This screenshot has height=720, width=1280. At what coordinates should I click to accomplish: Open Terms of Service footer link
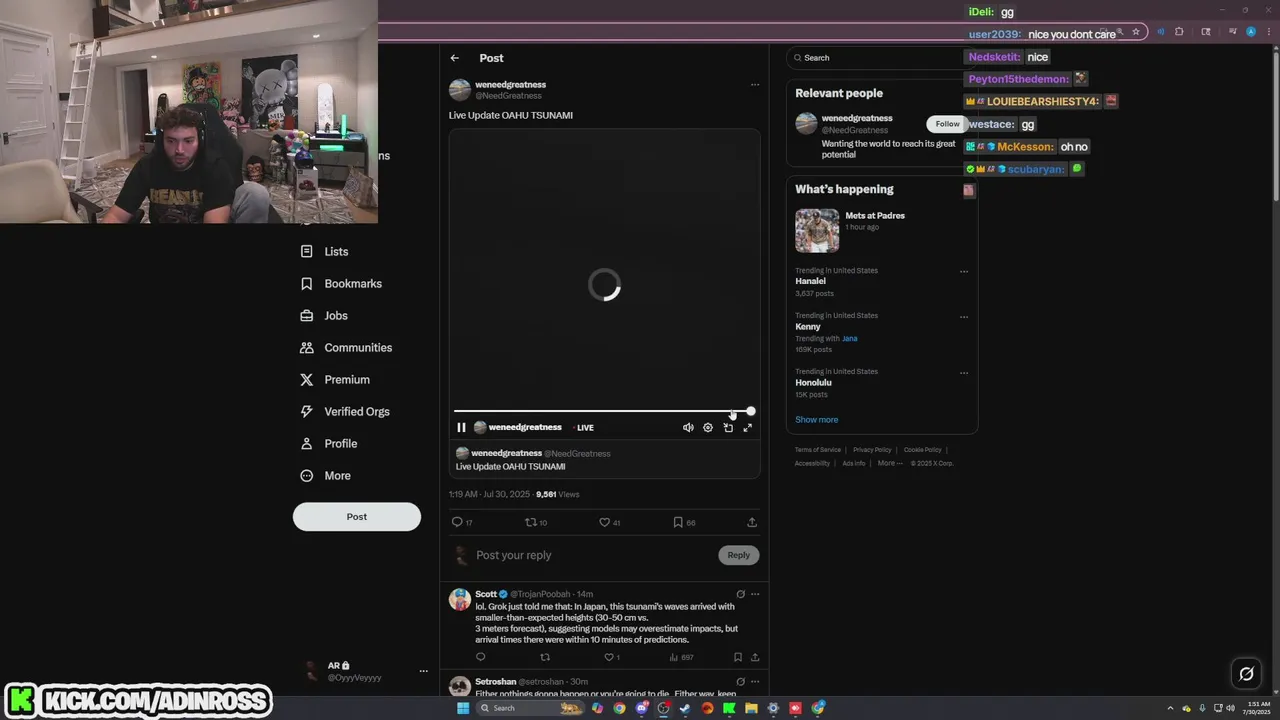pos(818,450)
